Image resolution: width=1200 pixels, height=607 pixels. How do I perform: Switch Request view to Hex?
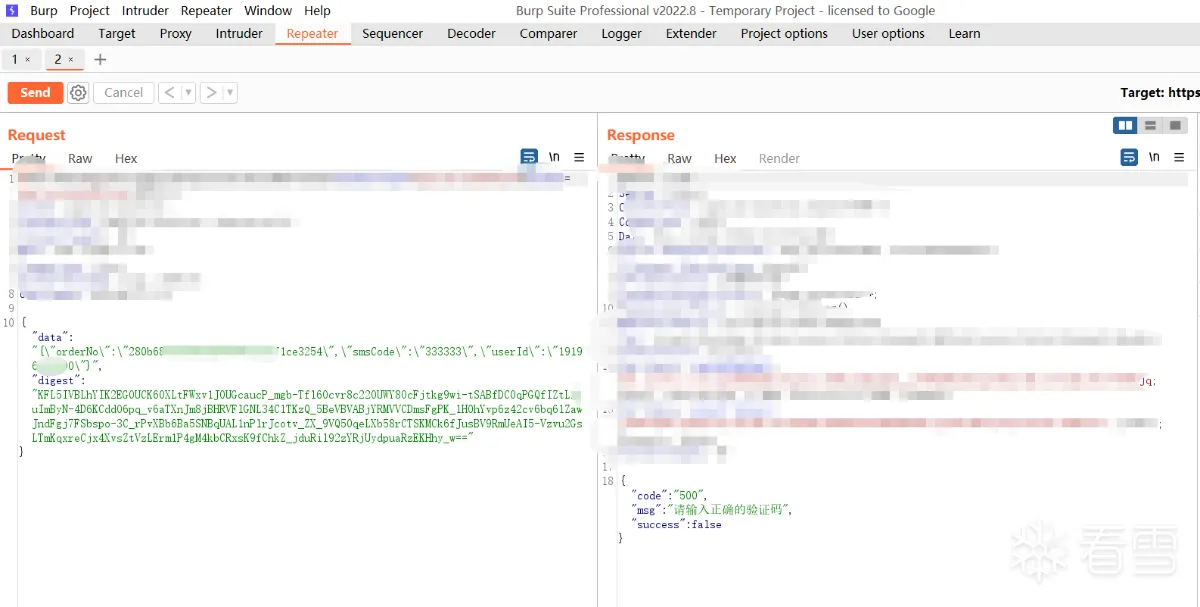[126, 158]
